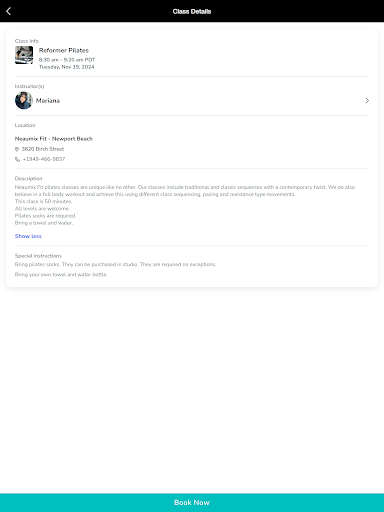This screenshot has width=384, height=512.
Task: Select Neaumix Fit - Newport Beach location name
Action: tap(54, 139)
